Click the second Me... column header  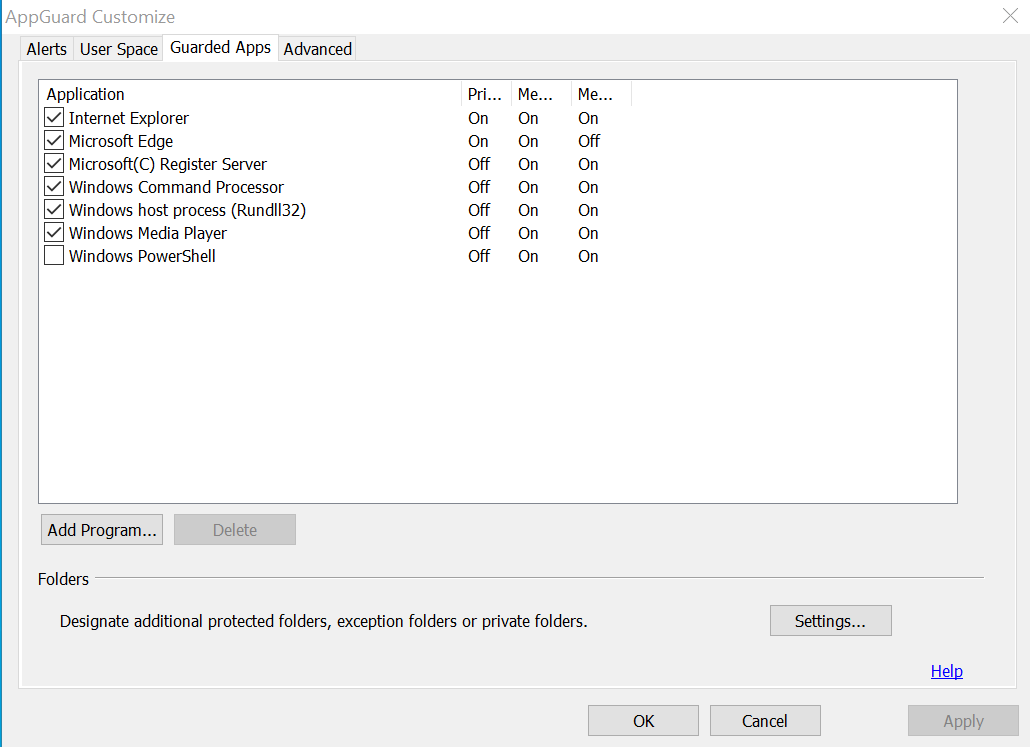click(601, 94)
